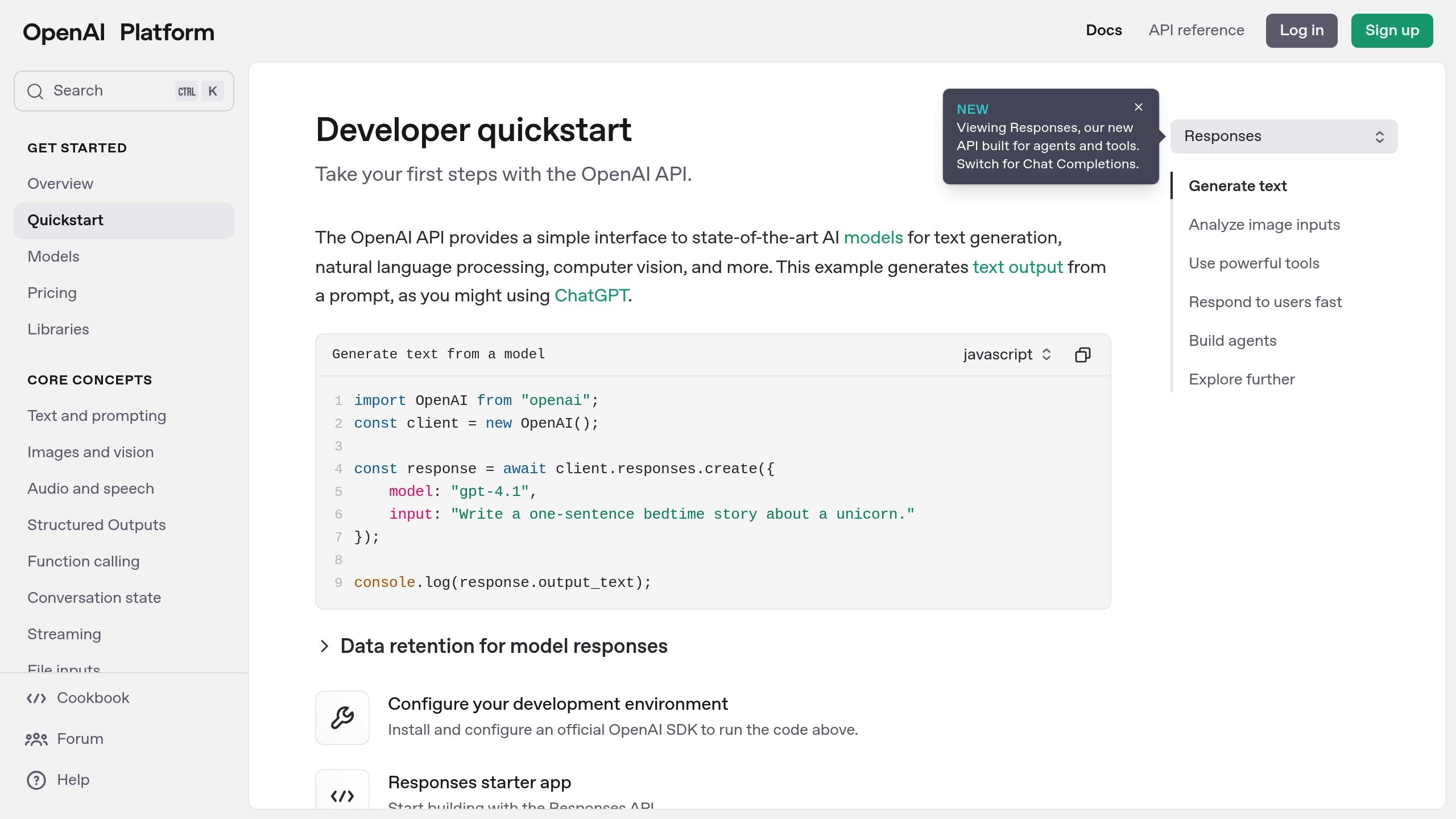Jump to Explore further section
The image size is (1456, 819).
click(1242, 379)
